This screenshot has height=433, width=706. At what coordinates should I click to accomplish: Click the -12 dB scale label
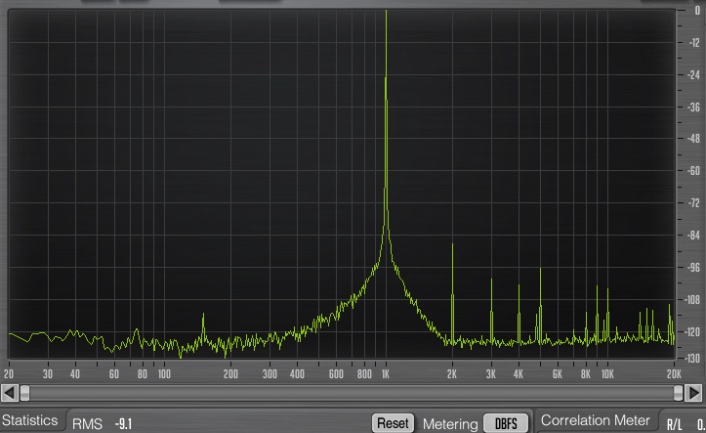click(694, 43)
